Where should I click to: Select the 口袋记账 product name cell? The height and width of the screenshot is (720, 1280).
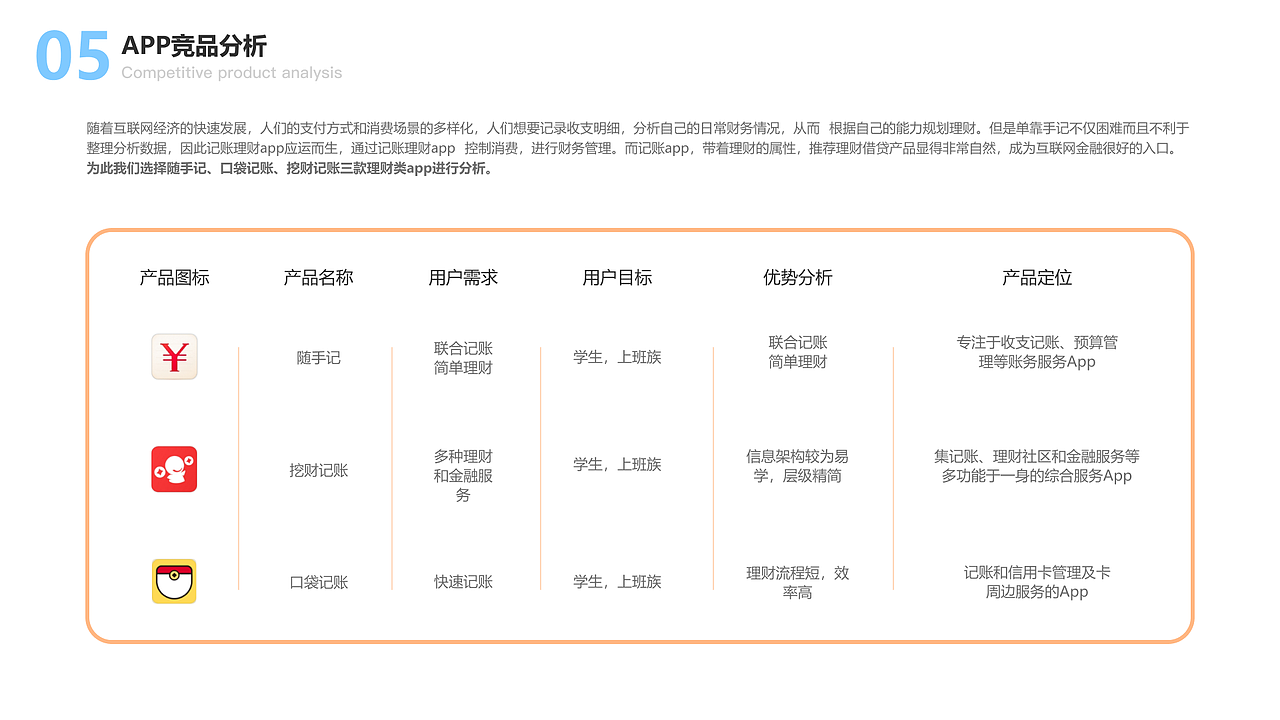coord(317,582)
